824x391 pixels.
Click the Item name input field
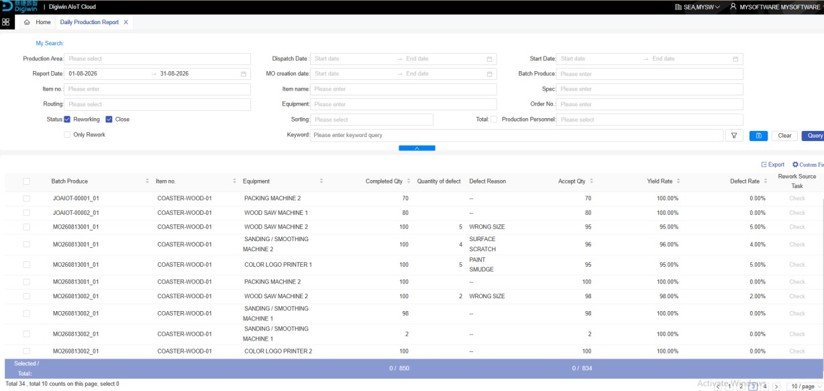[404, 89]
